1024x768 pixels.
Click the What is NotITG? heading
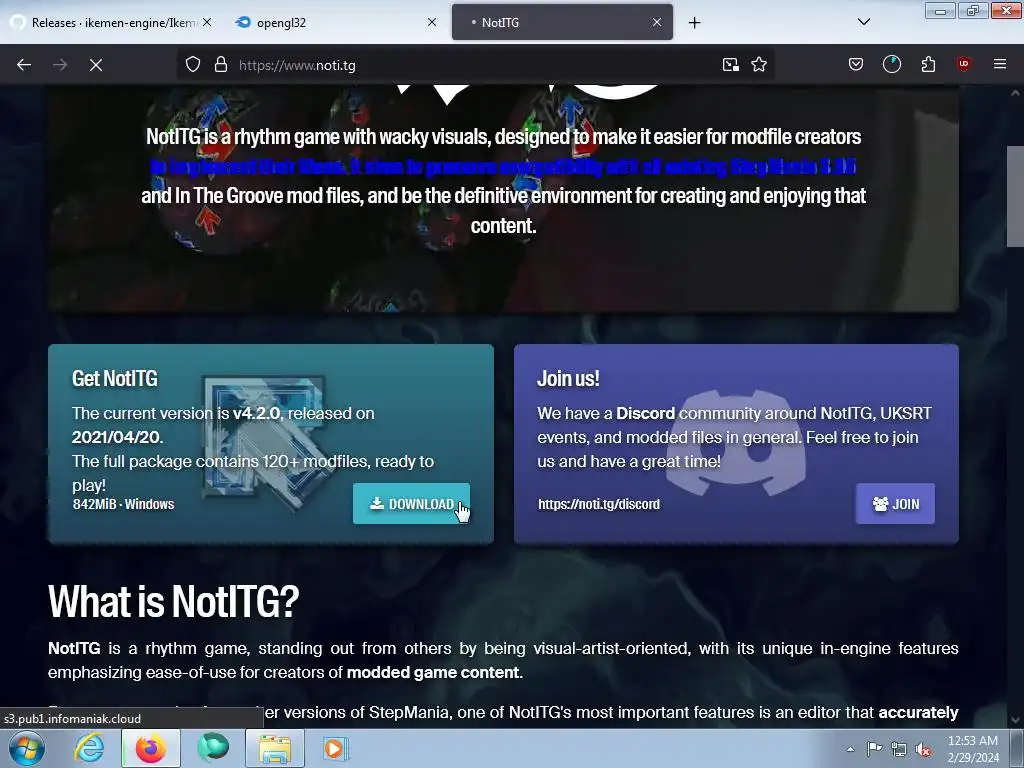174,601
